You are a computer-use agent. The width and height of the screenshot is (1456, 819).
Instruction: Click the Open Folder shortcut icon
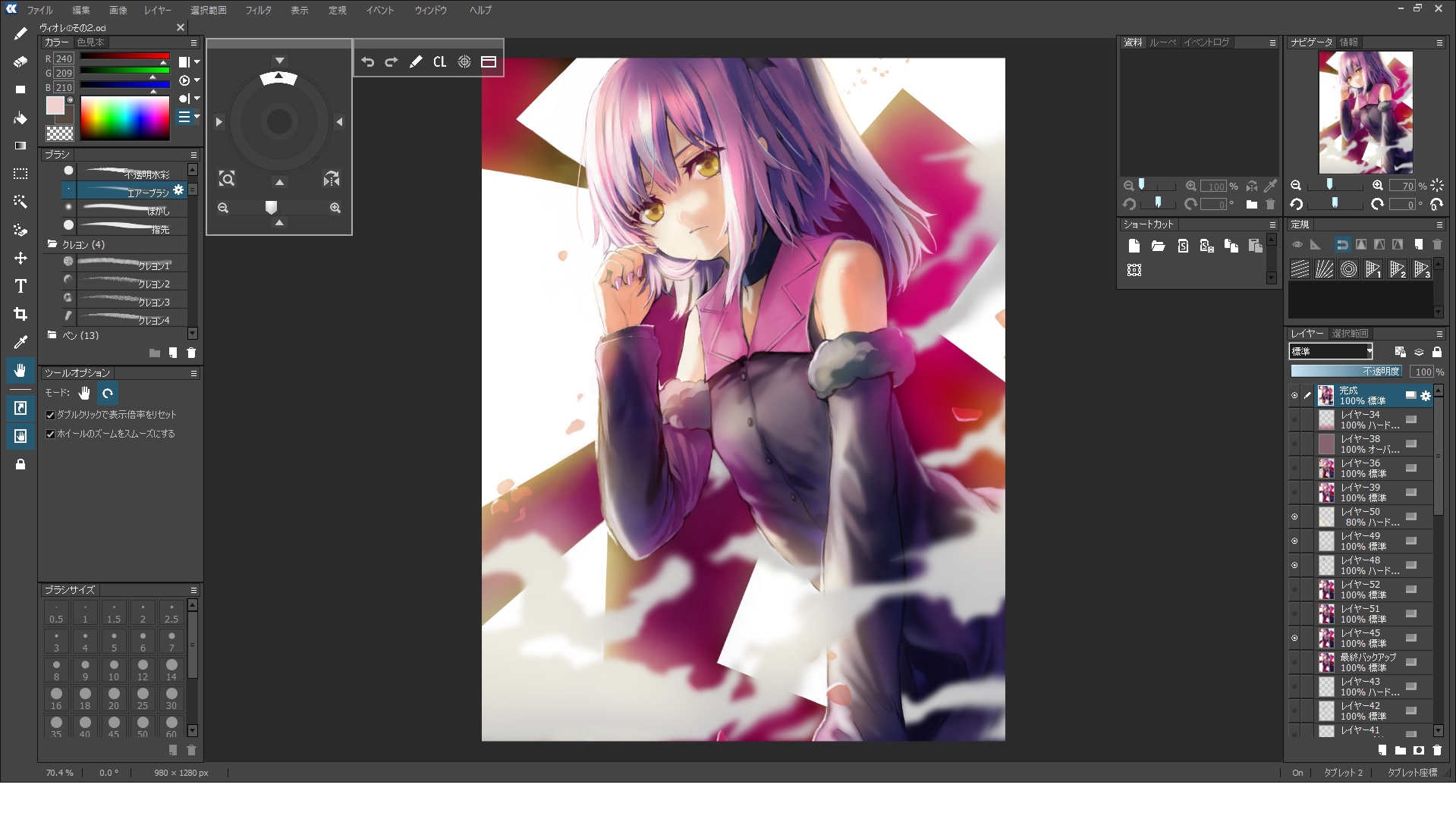1158,246
